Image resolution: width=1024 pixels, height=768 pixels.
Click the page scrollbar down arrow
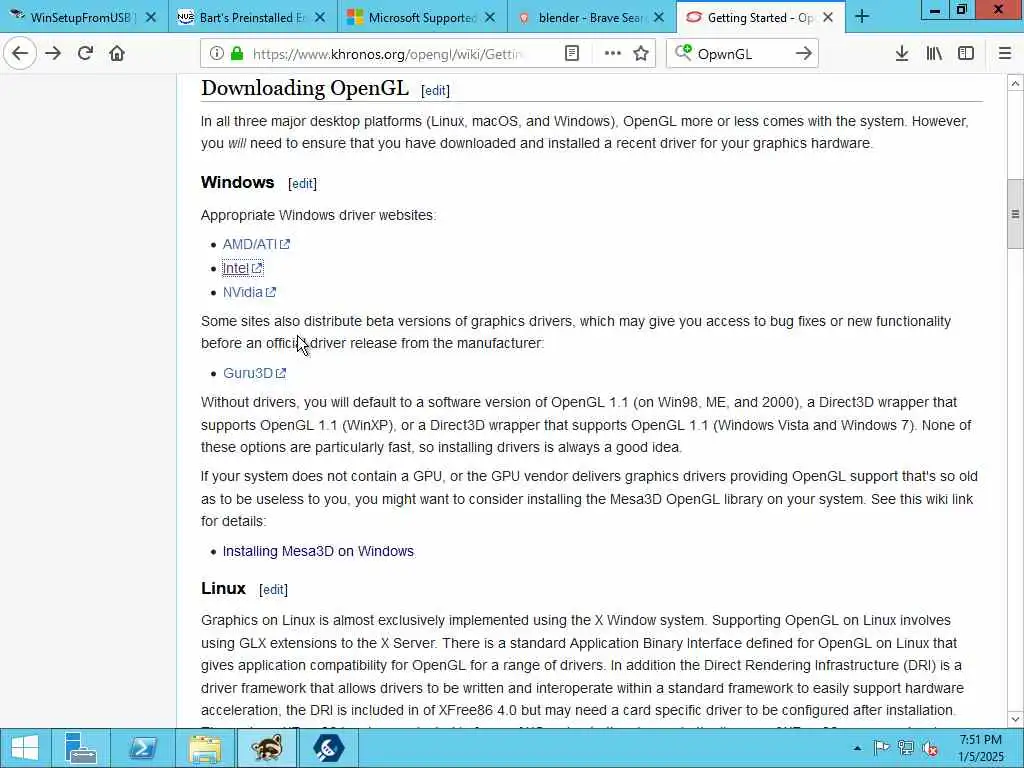1015,719
